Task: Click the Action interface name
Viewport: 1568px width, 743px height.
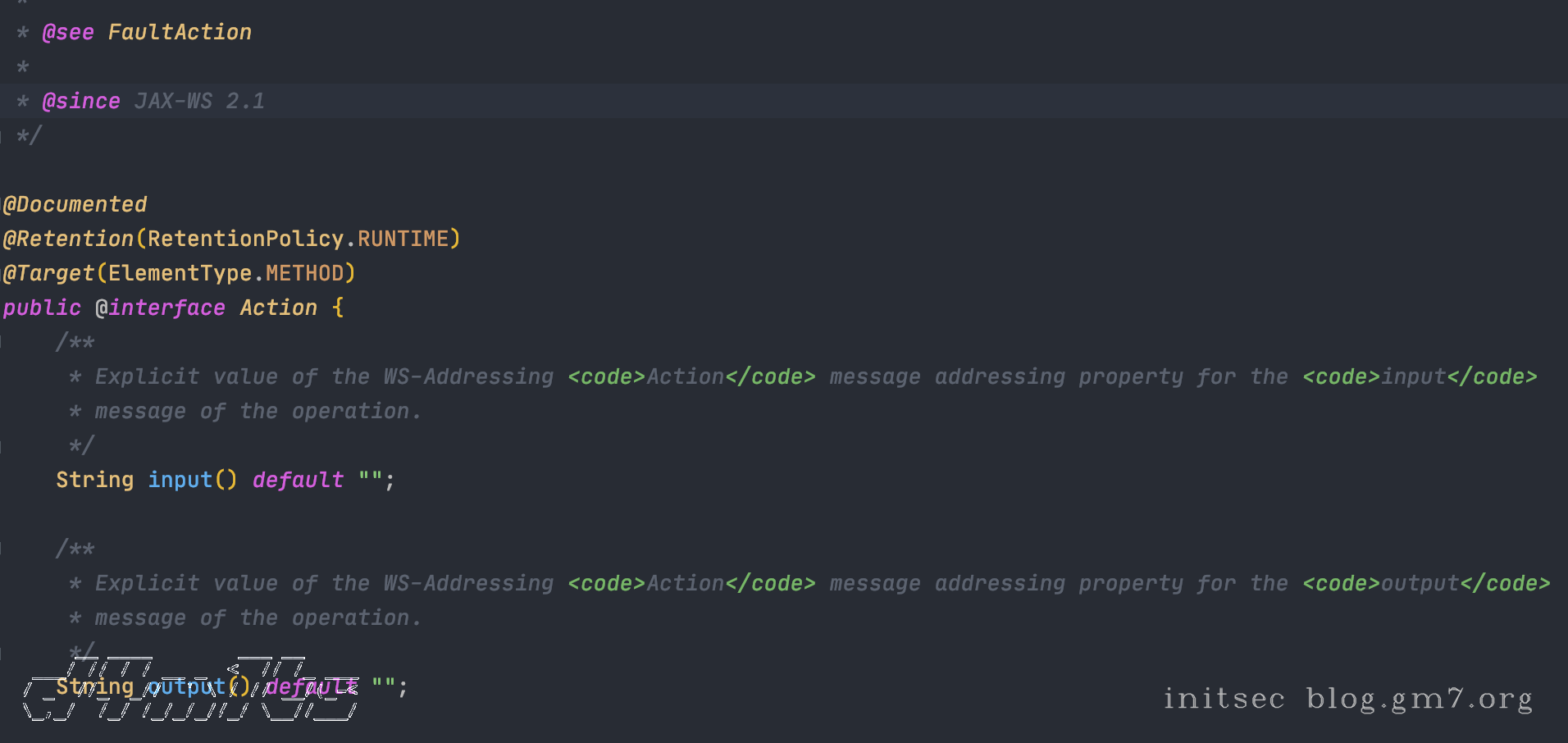Action: pos(278,308)
